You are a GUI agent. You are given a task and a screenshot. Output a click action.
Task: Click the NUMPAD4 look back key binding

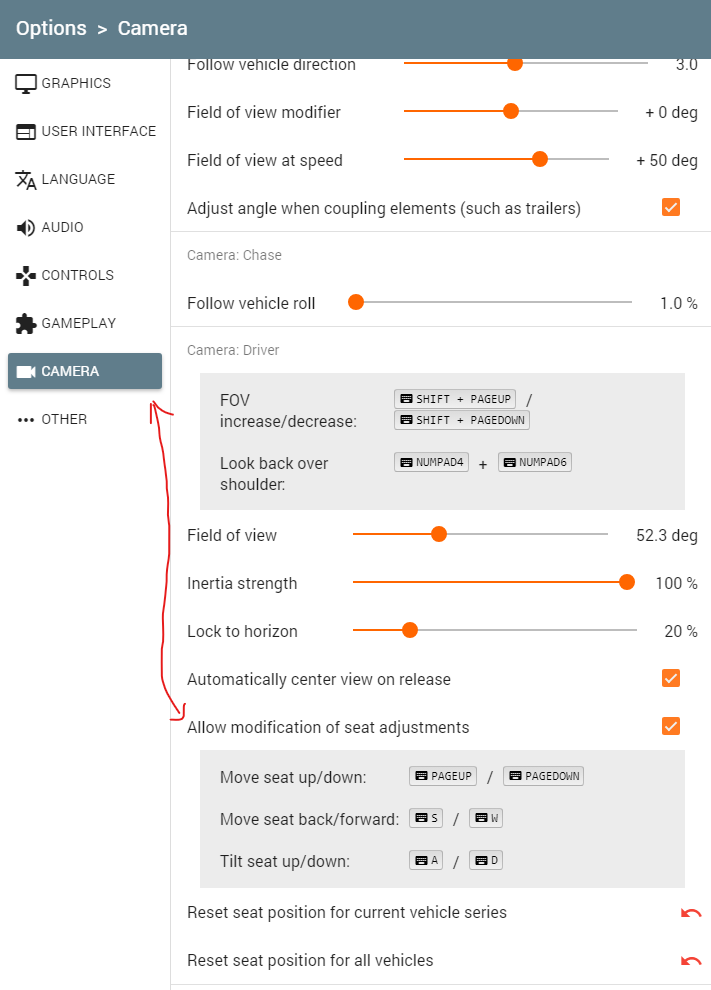pyautogui.click(x=432, y=462)
